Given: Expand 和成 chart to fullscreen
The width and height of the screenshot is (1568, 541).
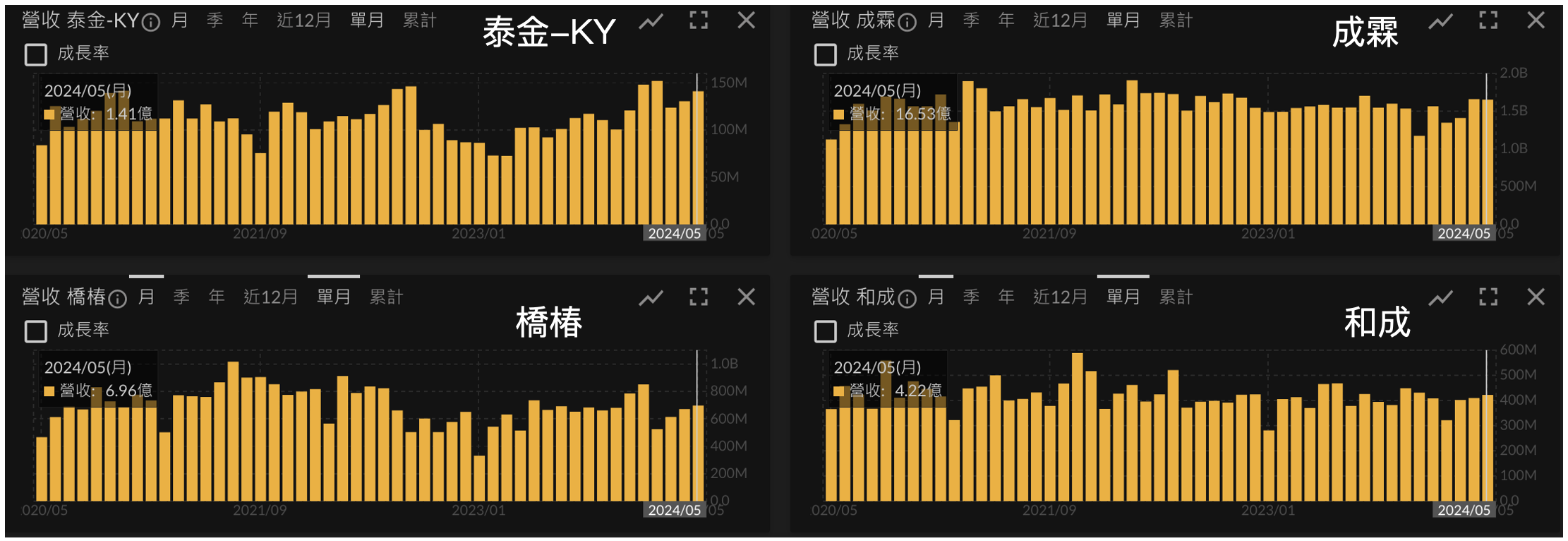Looking at the screenshot, I should (1488, 297).
